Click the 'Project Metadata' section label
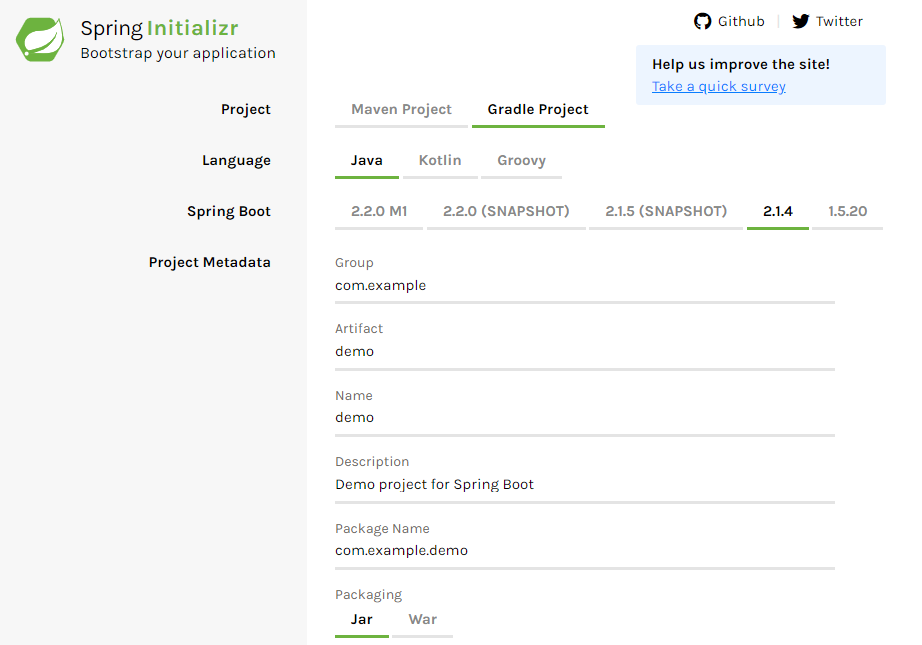922x645 pixels. pos(209,263)
